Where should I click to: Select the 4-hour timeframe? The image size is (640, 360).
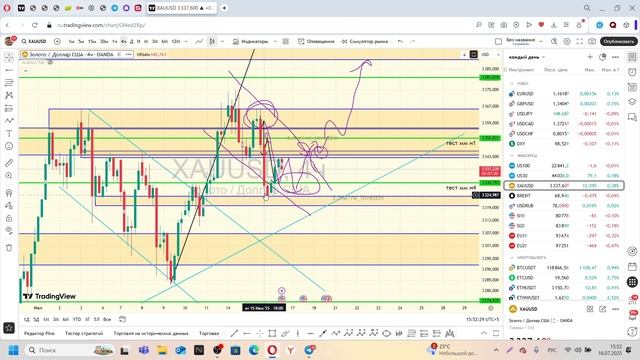pos(123,41)
